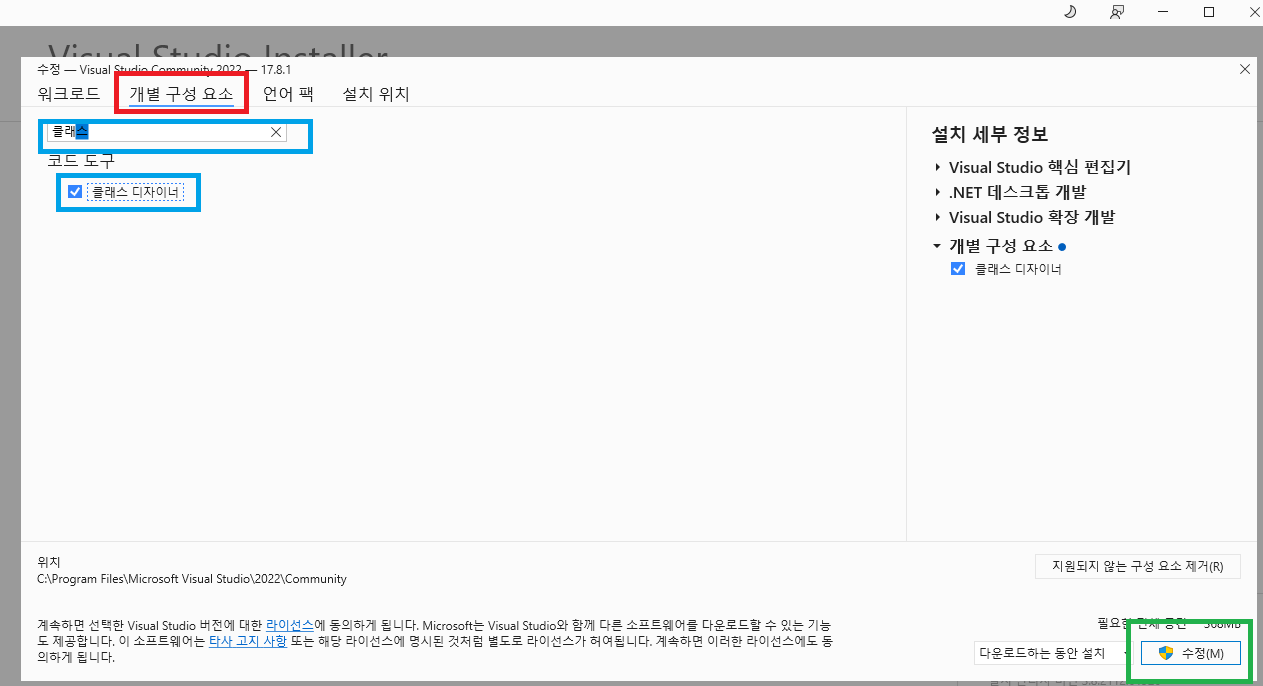Expand Visual Studio 확장 개발 details
Image resolution: width=1263 pixels, height=686 pixels.
point(938,217)
